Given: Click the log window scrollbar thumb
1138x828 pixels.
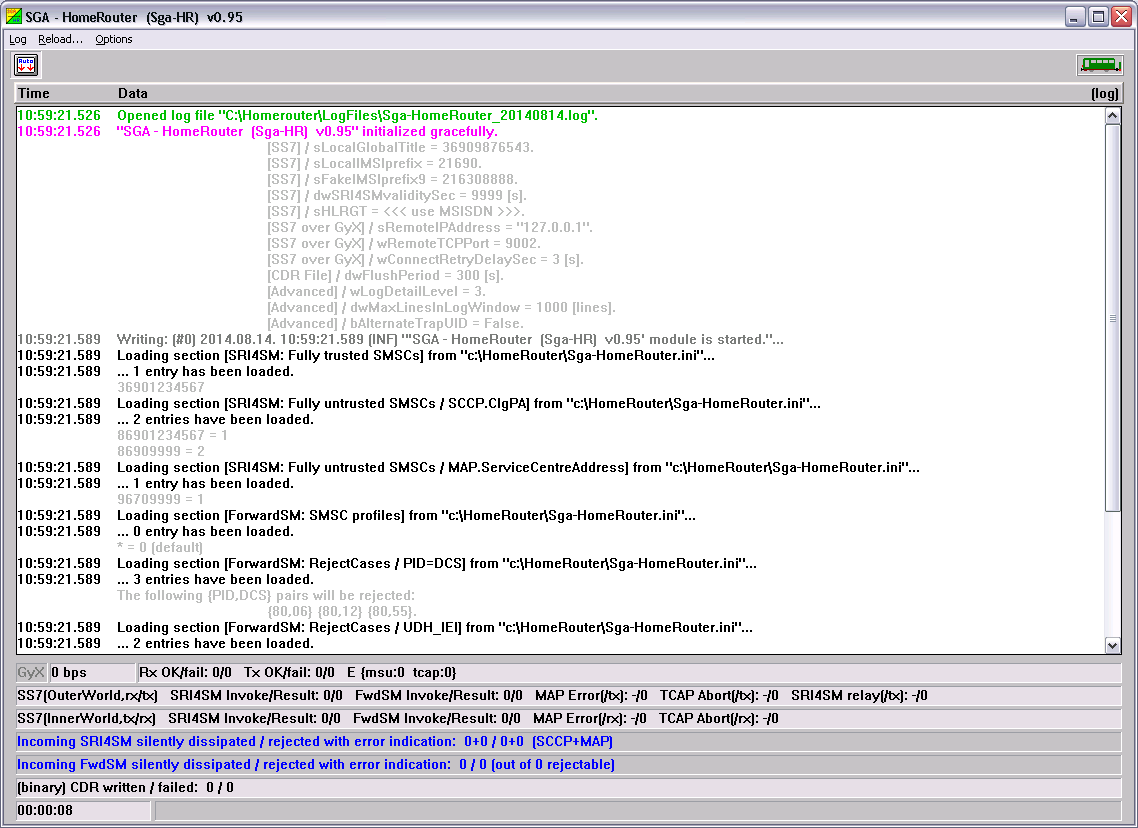Looking at the screenshot, I should click(1113, 318).
